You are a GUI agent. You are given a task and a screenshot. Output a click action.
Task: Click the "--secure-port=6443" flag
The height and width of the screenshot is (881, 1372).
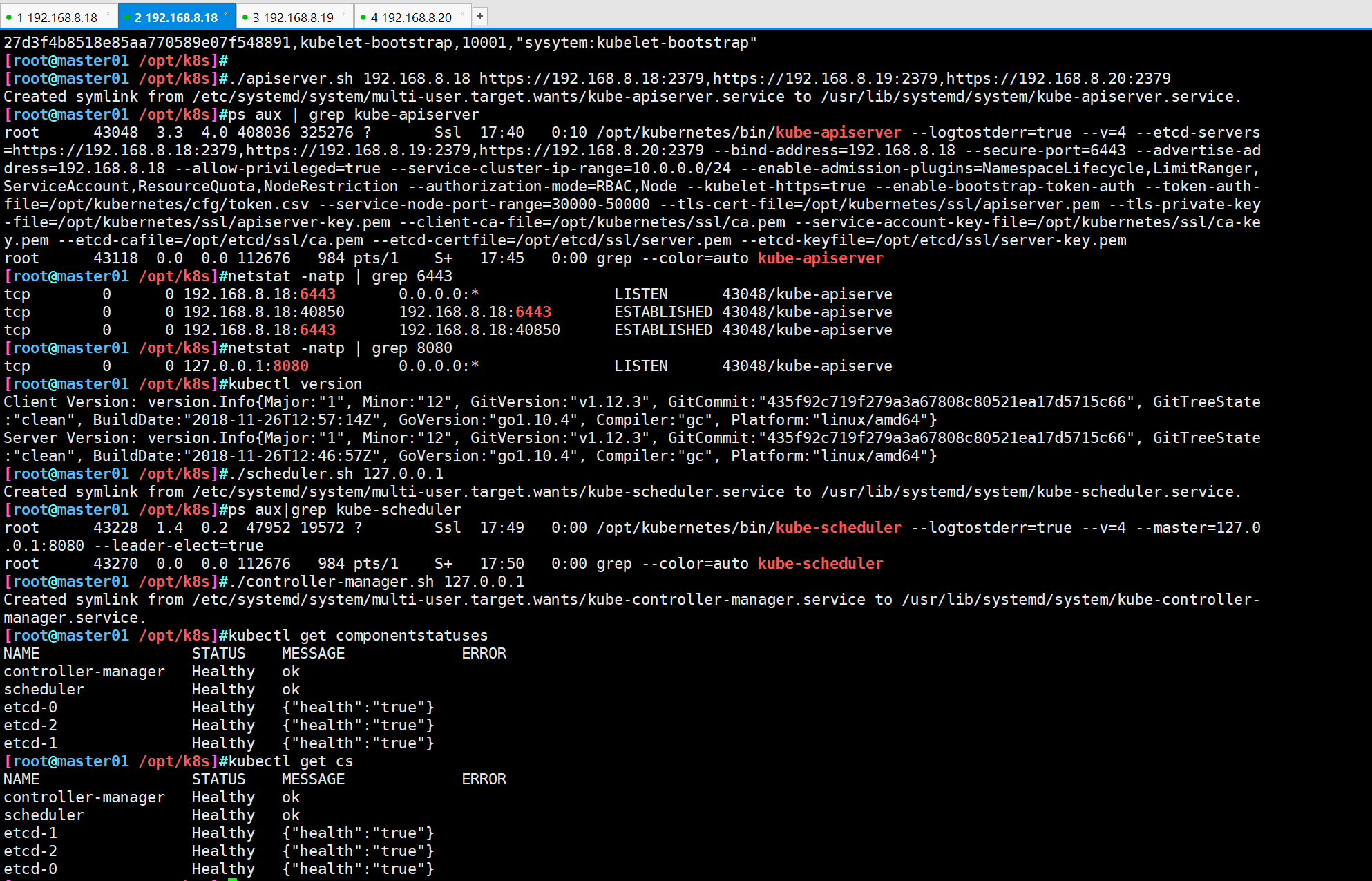pyautogui.click(x=1045, y=151)
